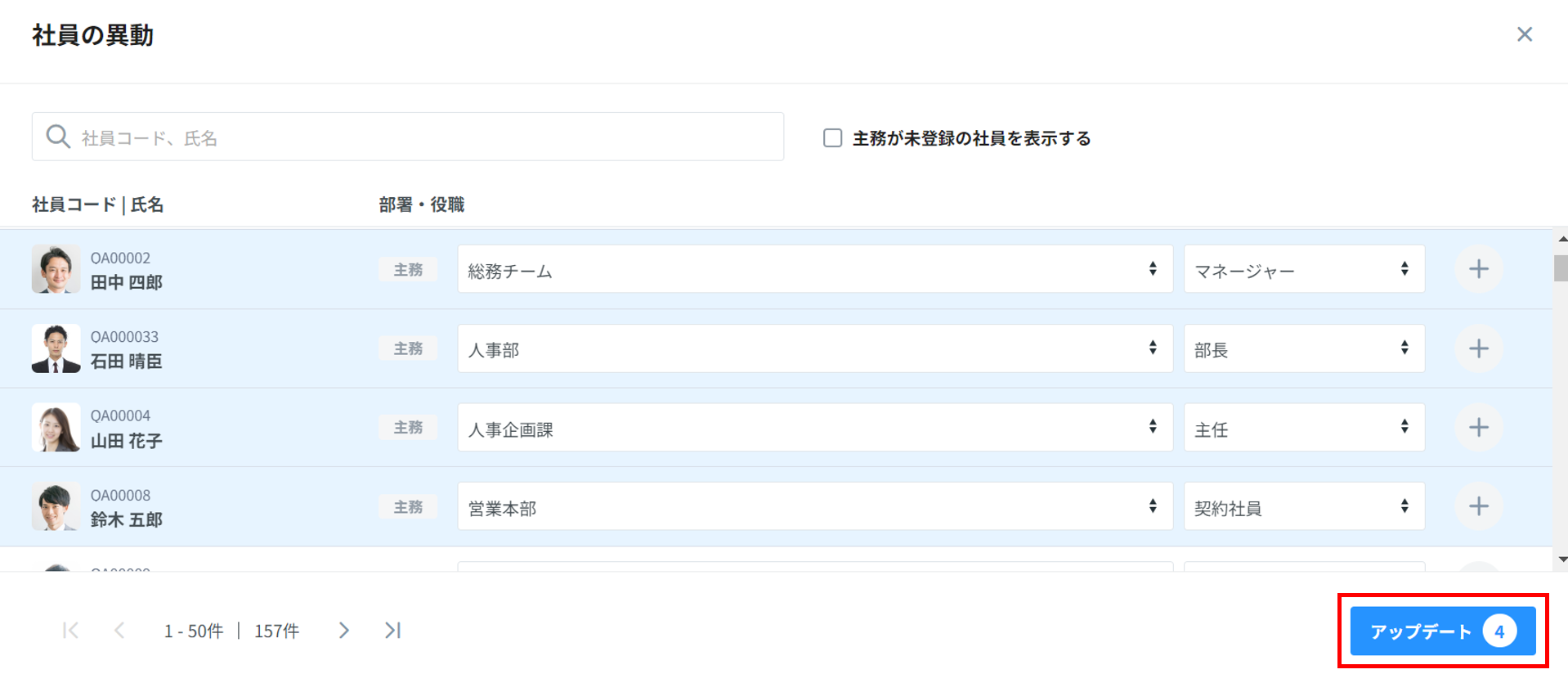Click 山田 花子's profile photo
This screenshot has height=674, width=1568.
(x=56, y=427)
